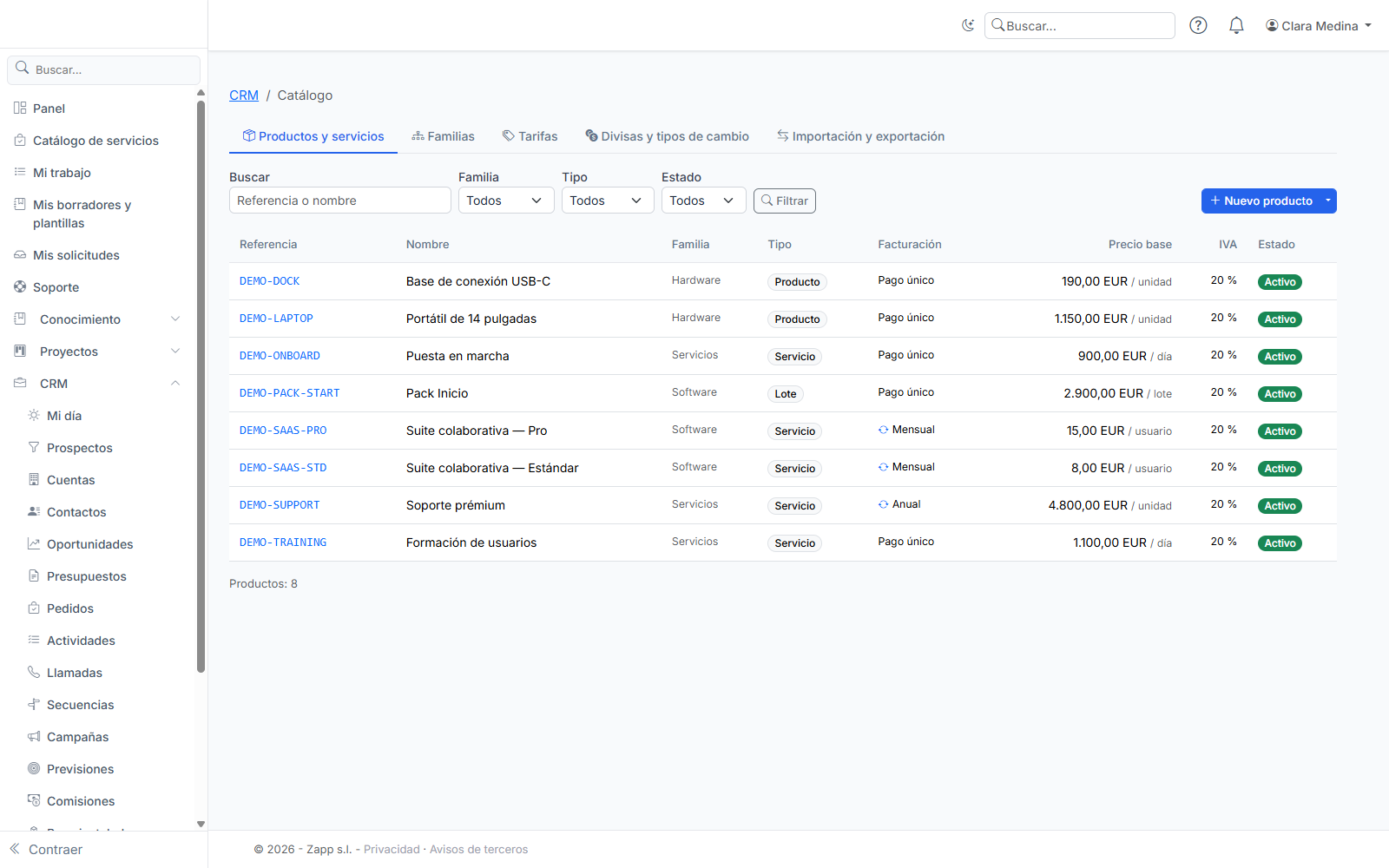Open the Tipo filter dropdown

[608, 201]
